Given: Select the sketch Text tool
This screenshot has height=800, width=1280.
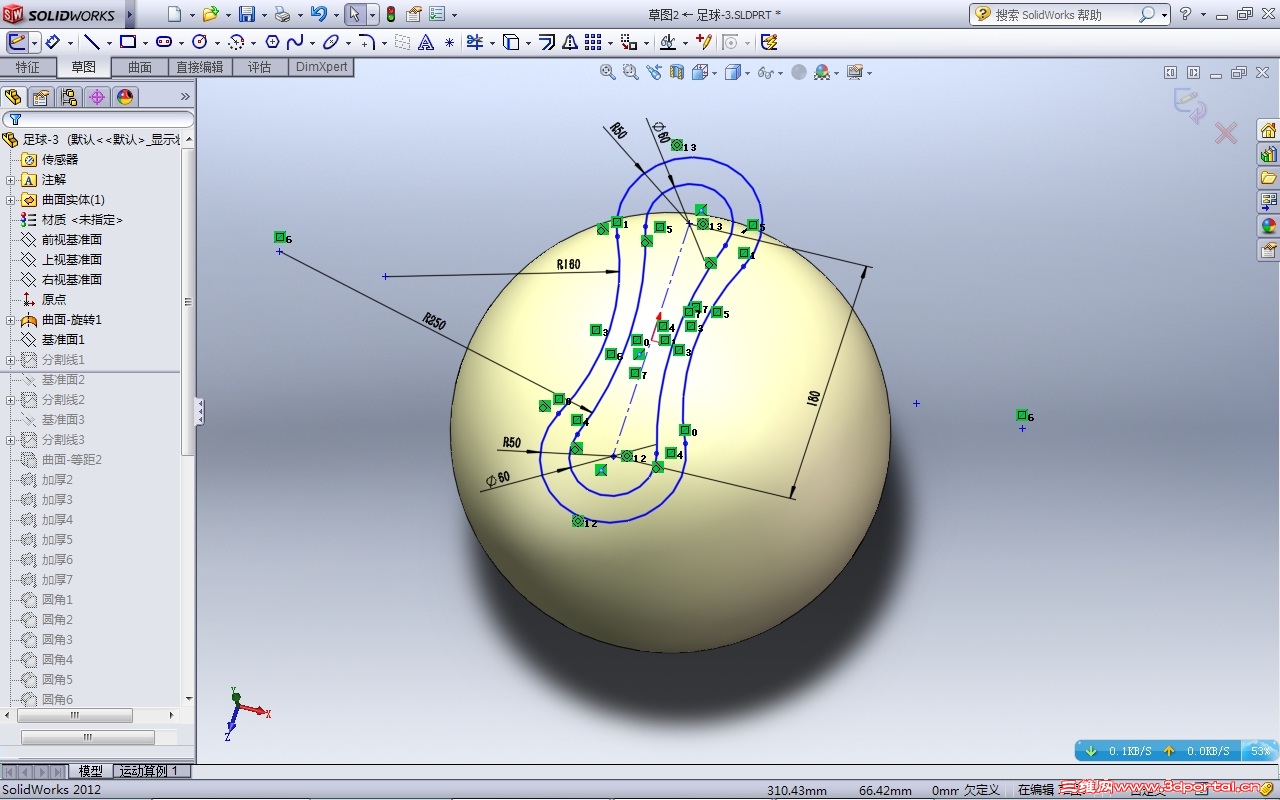Looking at the screenshot, I should click(426, 42).
